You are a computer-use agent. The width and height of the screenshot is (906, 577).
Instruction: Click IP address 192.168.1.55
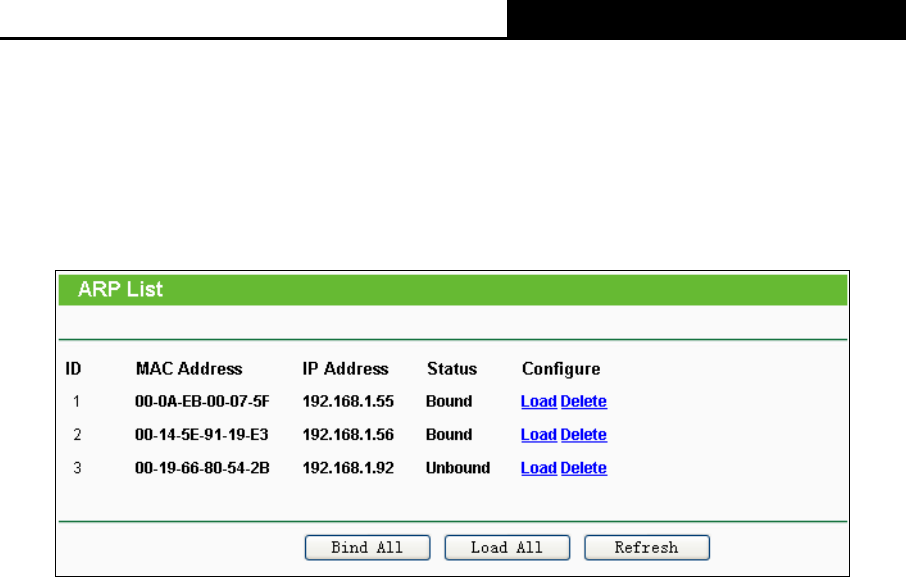(348, 401)
